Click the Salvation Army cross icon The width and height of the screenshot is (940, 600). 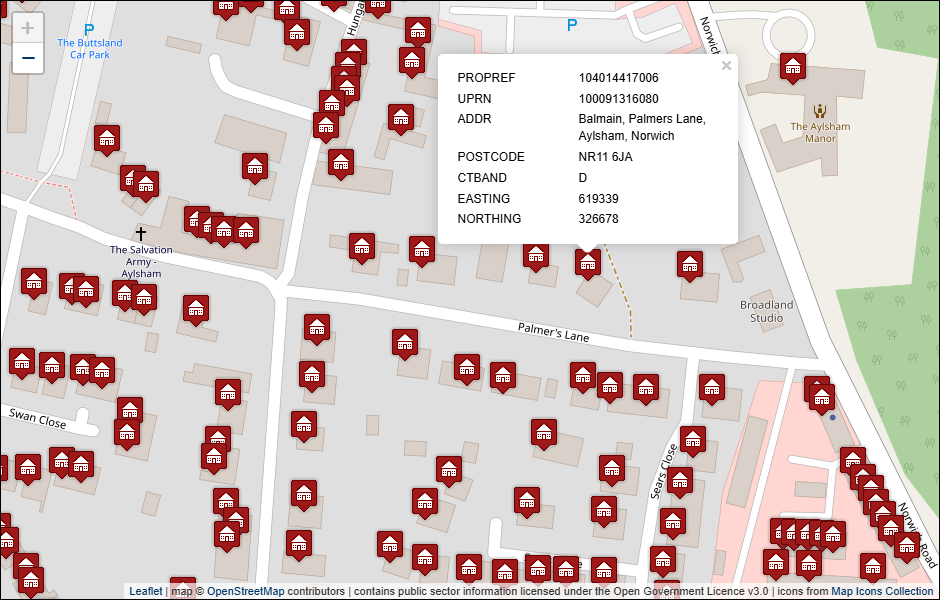[141, 232]
